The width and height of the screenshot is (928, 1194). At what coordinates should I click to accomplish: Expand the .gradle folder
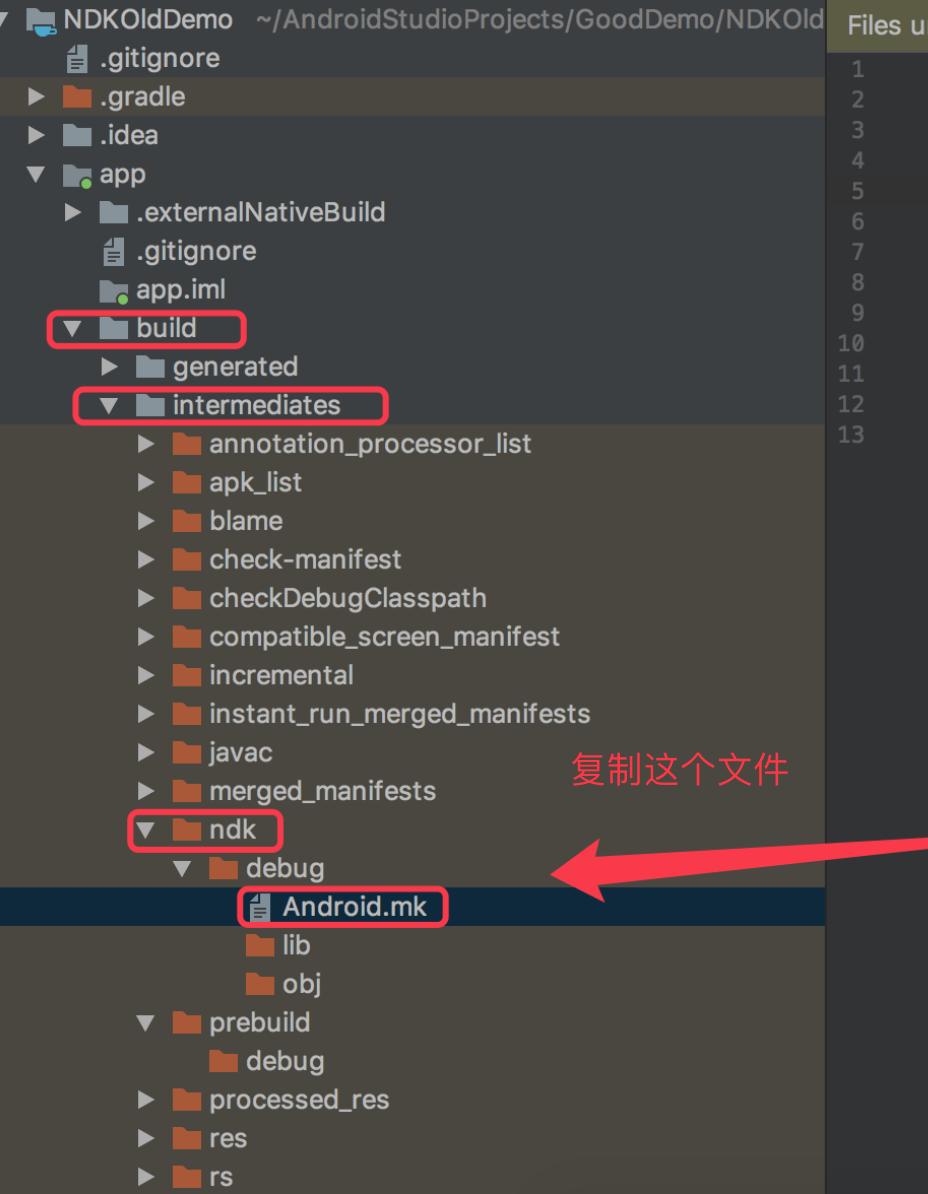[36, 96]
